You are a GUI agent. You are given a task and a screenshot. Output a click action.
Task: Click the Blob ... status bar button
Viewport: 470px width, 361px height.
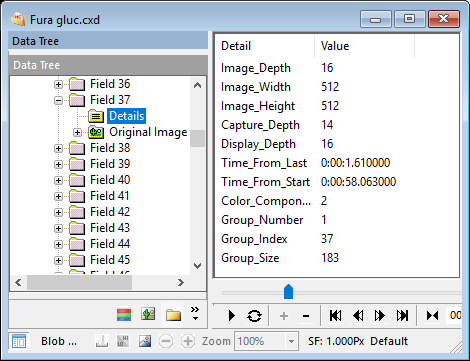tap(59, 341)
